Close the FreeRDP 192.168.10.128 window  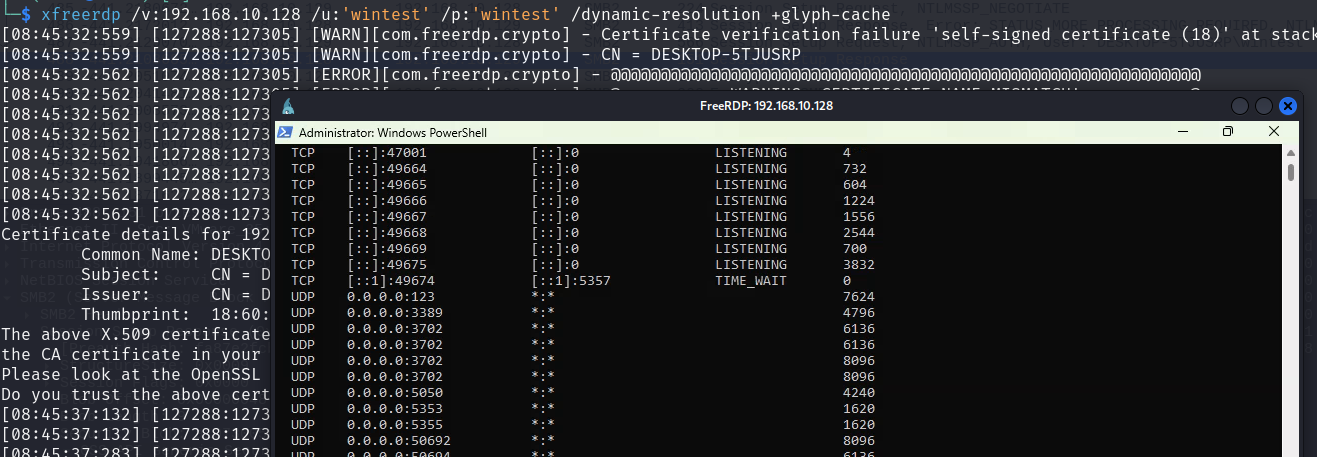1288,106
